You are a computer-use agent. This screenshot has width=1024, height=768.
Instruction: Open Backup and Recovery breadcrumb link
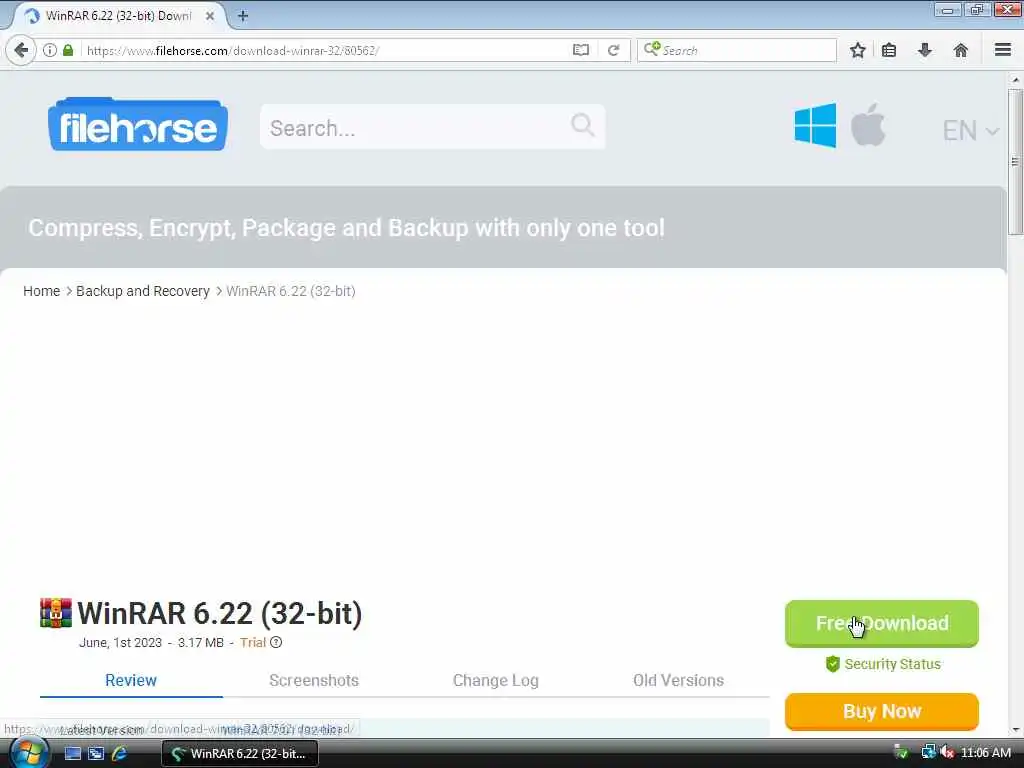143,291
